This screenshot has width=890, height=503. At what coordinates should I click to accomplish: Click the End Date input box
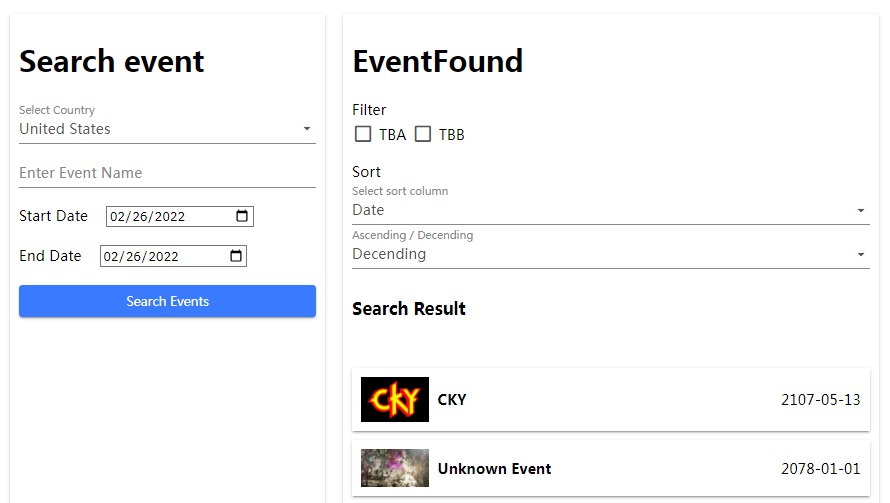(164, 256)
